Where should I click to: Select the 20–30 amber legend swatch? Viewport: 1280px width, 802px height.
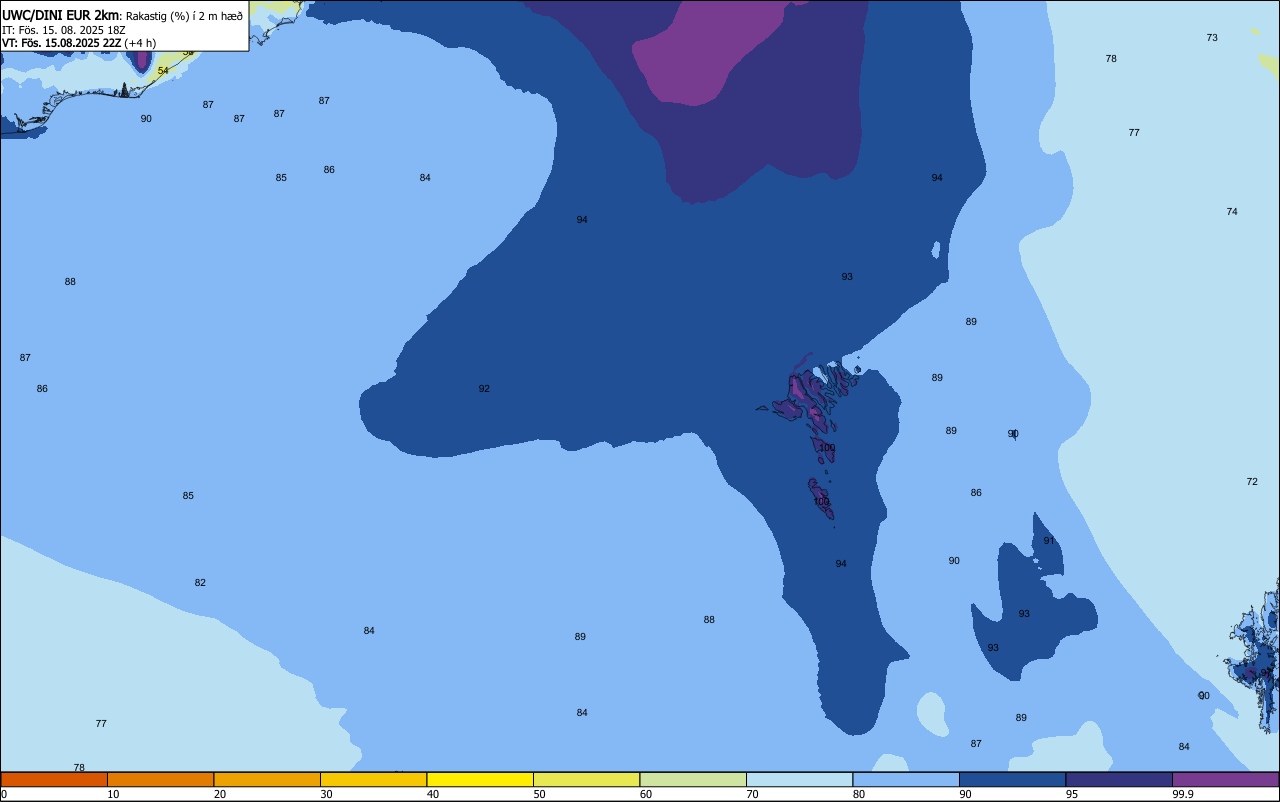coord(267,779)
